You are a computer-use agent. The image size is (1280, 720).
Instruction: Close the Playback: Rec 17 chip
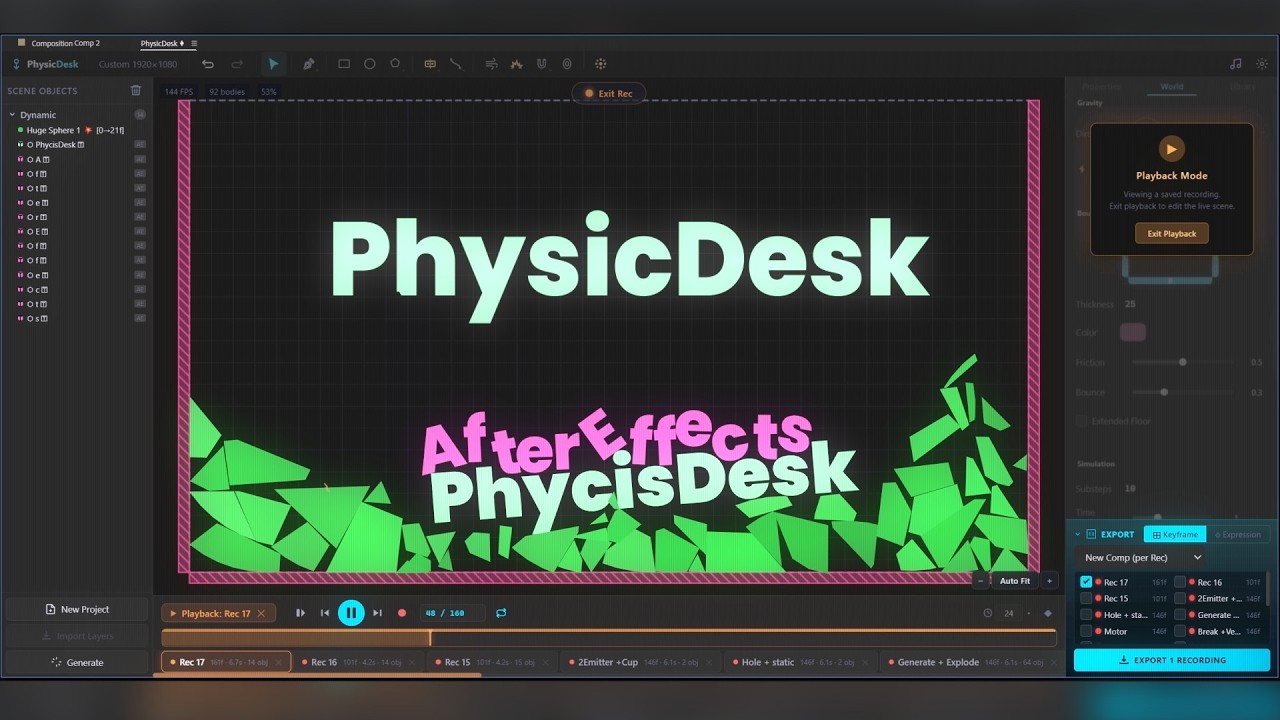pos(261,614)
